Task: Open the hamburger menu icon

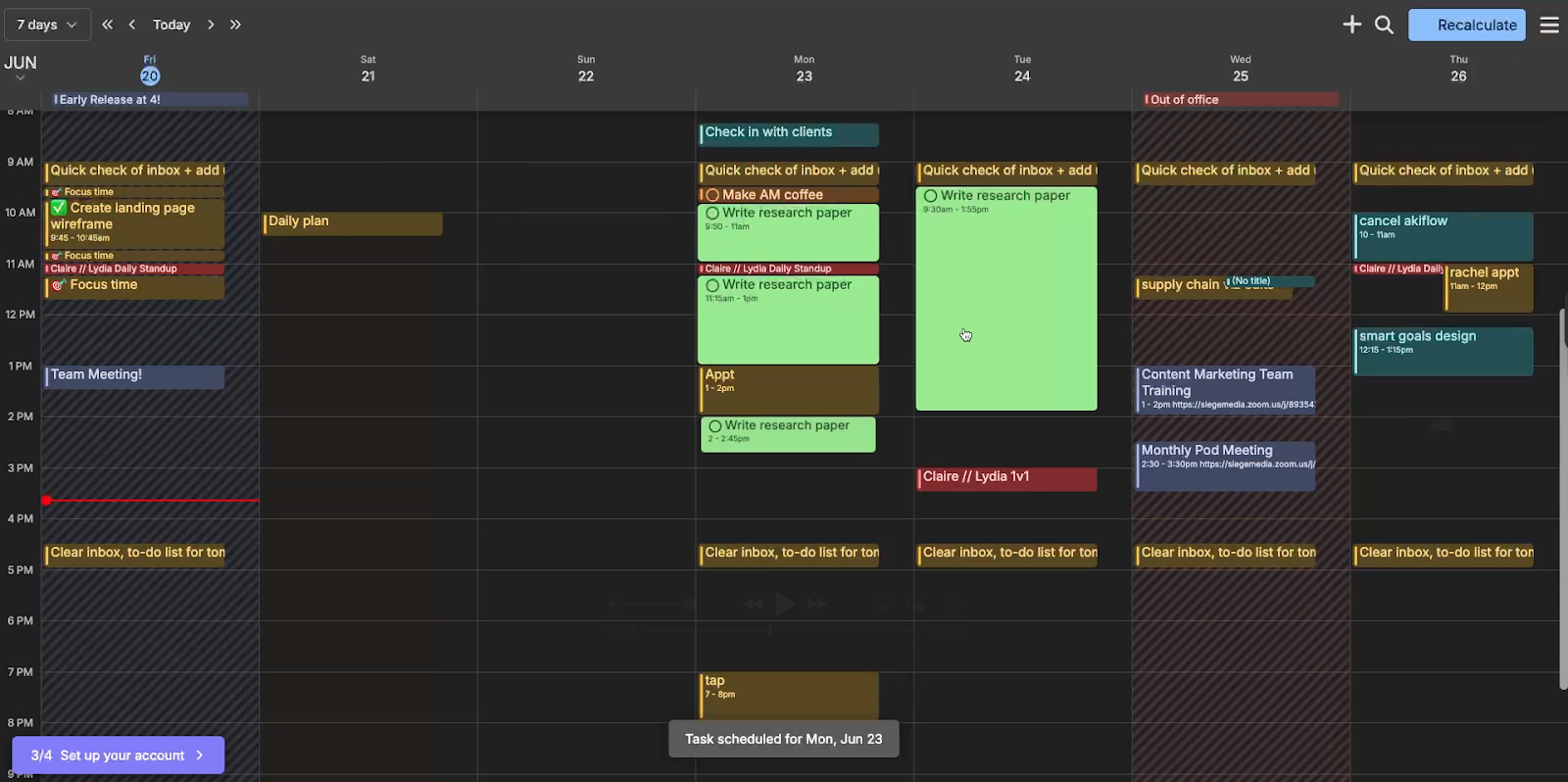Action: coord(1549,24)
